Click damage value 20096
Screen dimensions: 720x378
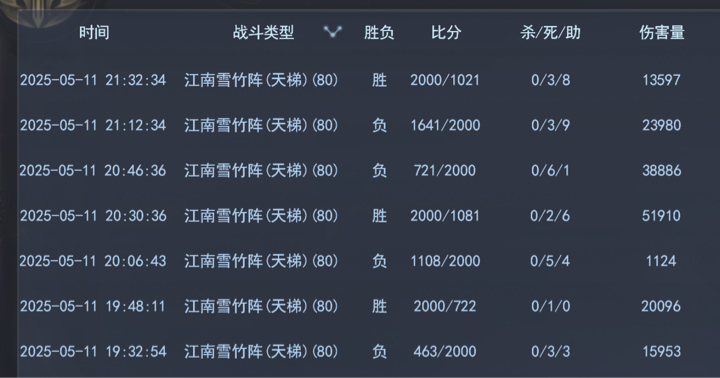[x=661, y=306]
